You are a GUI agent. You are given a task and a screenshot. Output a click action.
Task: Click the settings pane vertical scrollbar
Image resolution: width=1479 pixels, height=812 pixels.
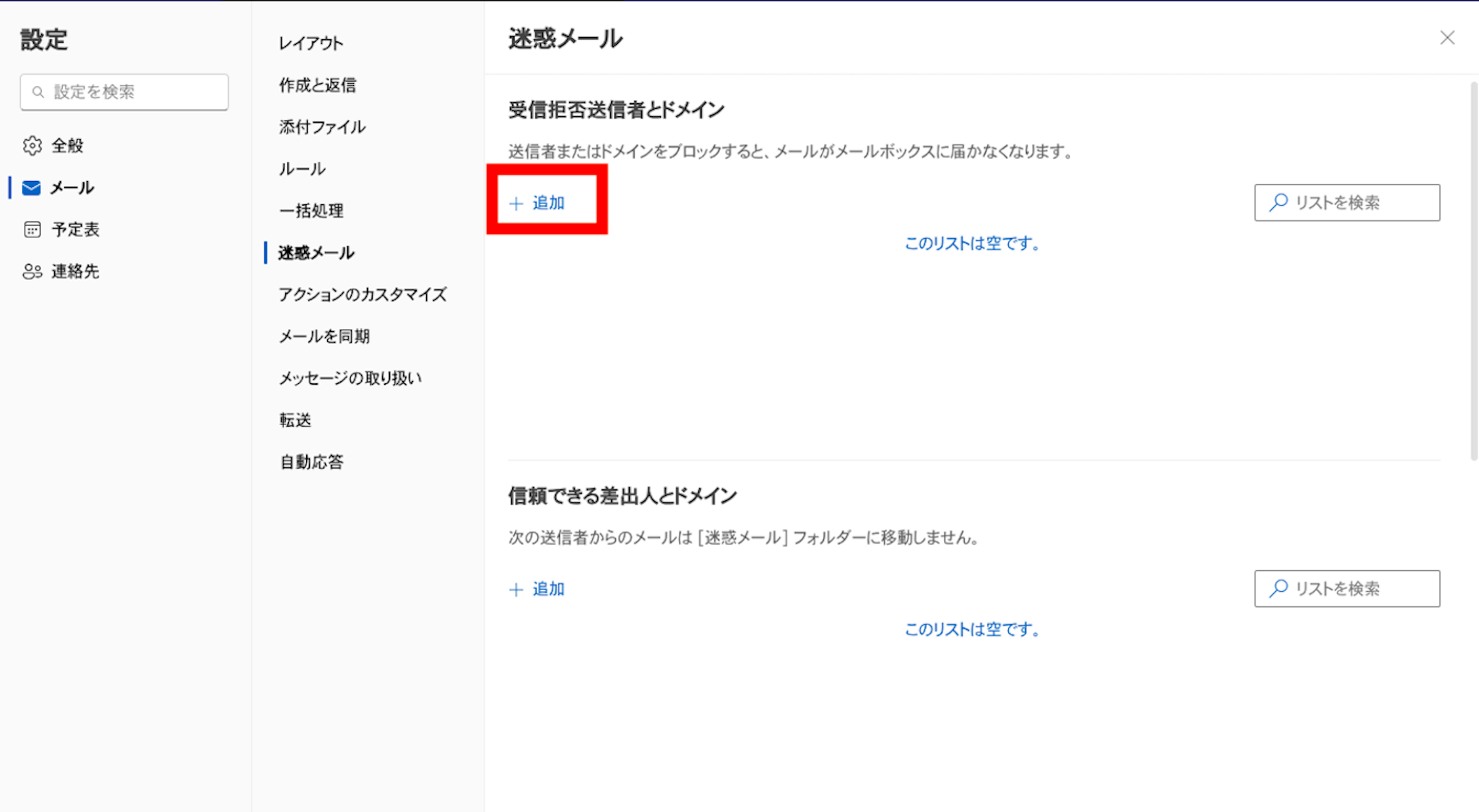tap(1473, 271)
